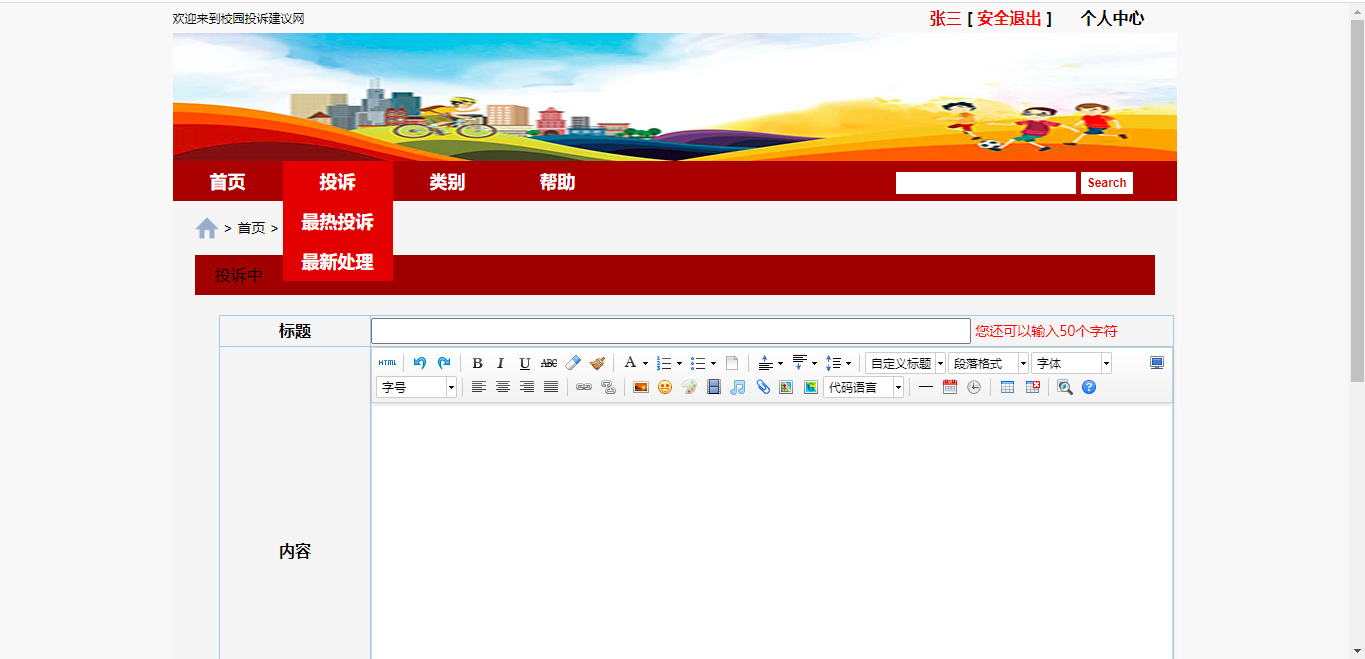Go to 个人中心 personal center
Screen dimensions: 1365x659
tap(1112, 18)
